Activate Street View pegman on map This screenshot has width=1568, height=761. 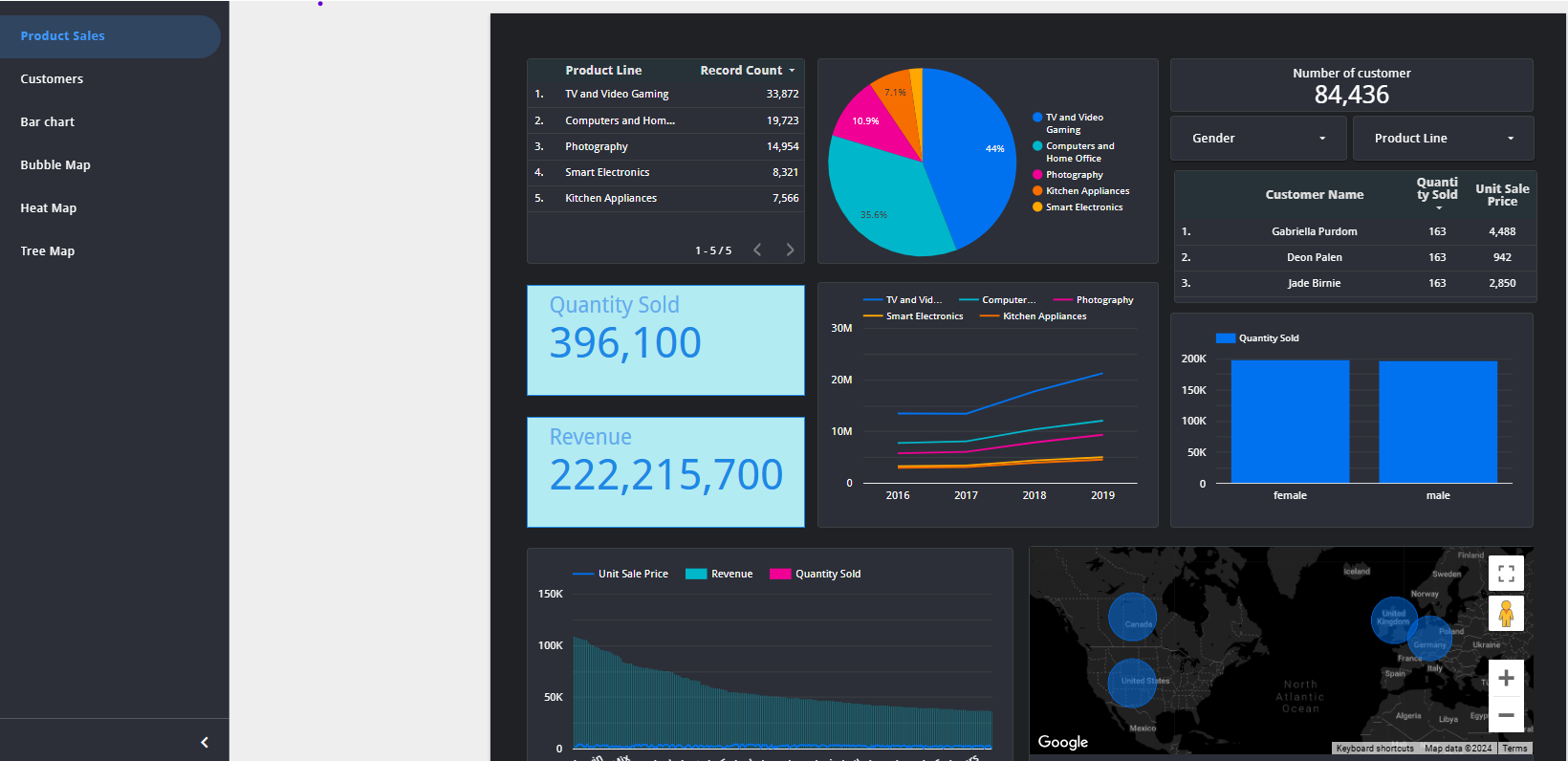pyautogui.click(x=1506, y=613)
